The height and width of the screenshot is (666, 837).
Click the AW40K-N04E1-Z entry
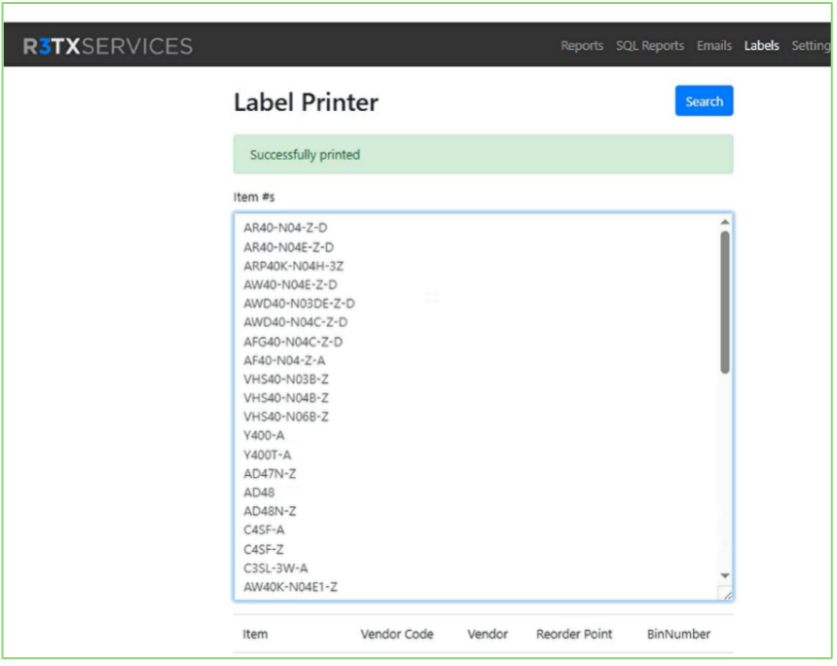point(290,587)
